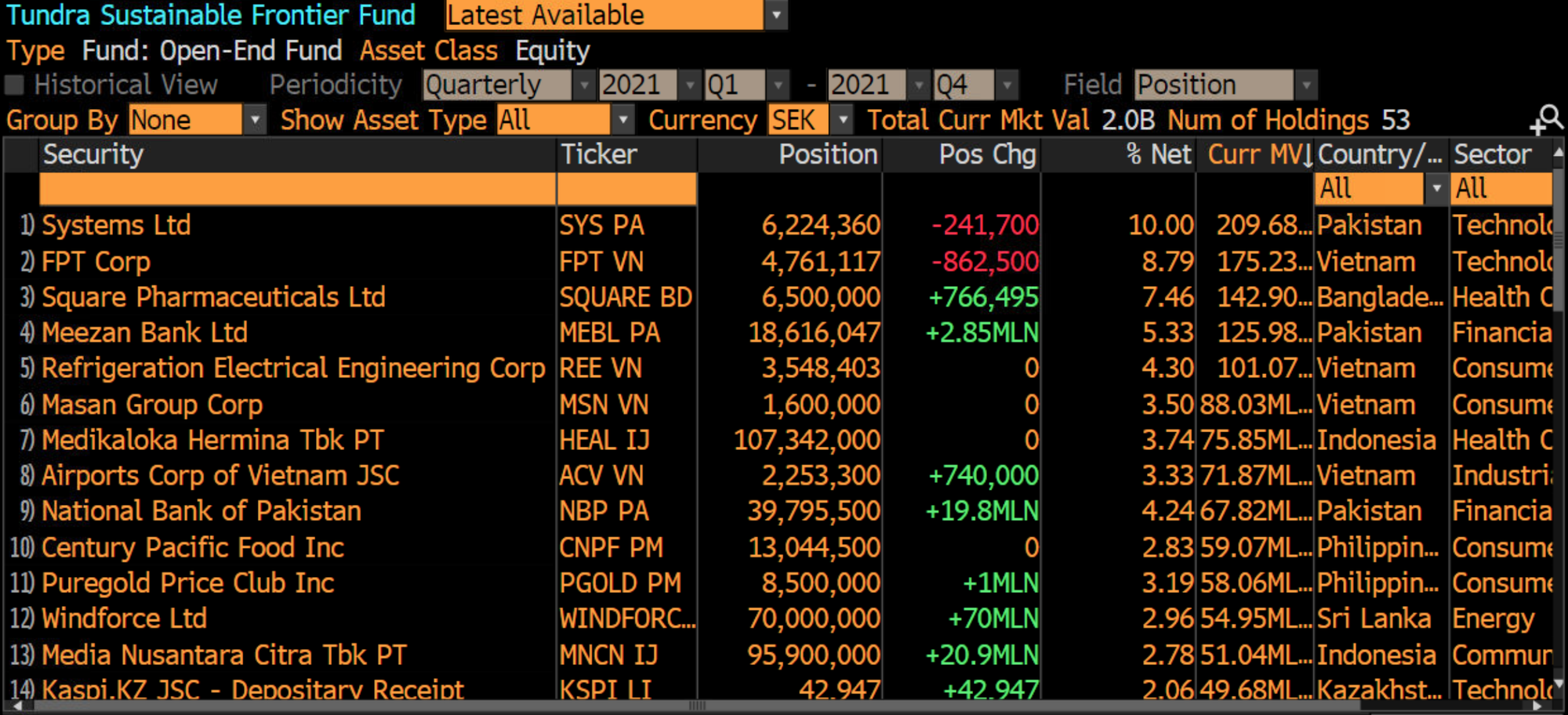
Task: Open Medikaloka Hermina Tbk PT security
Action: tap(212, 440)
